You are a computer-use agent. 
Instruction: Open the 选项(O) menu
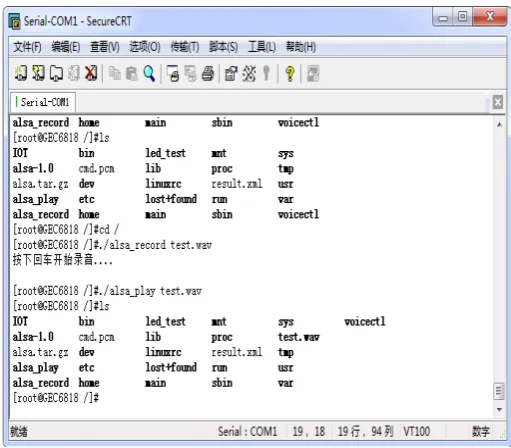point(145,47)
